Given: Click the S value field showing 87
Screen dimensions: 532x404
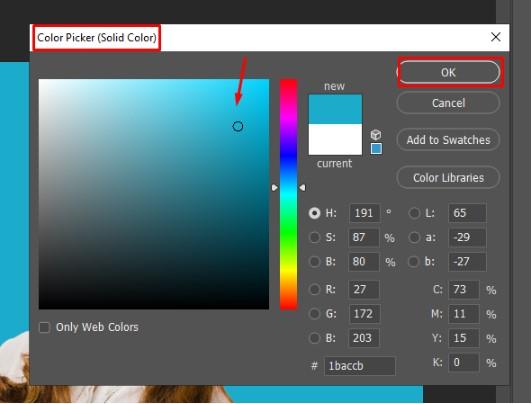Looking at the screenshot, I should coord(364,237).
